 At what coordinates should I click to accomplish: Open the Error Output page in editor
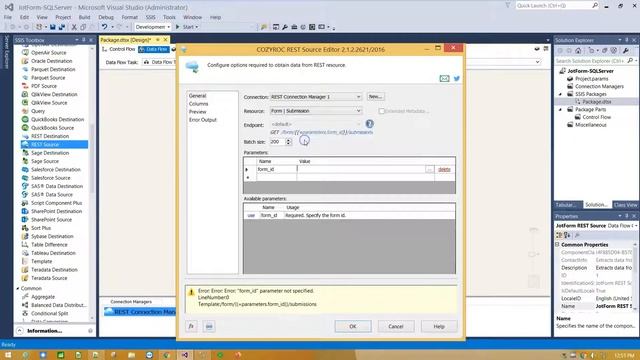pyautogui.click(x=203, y=120)
